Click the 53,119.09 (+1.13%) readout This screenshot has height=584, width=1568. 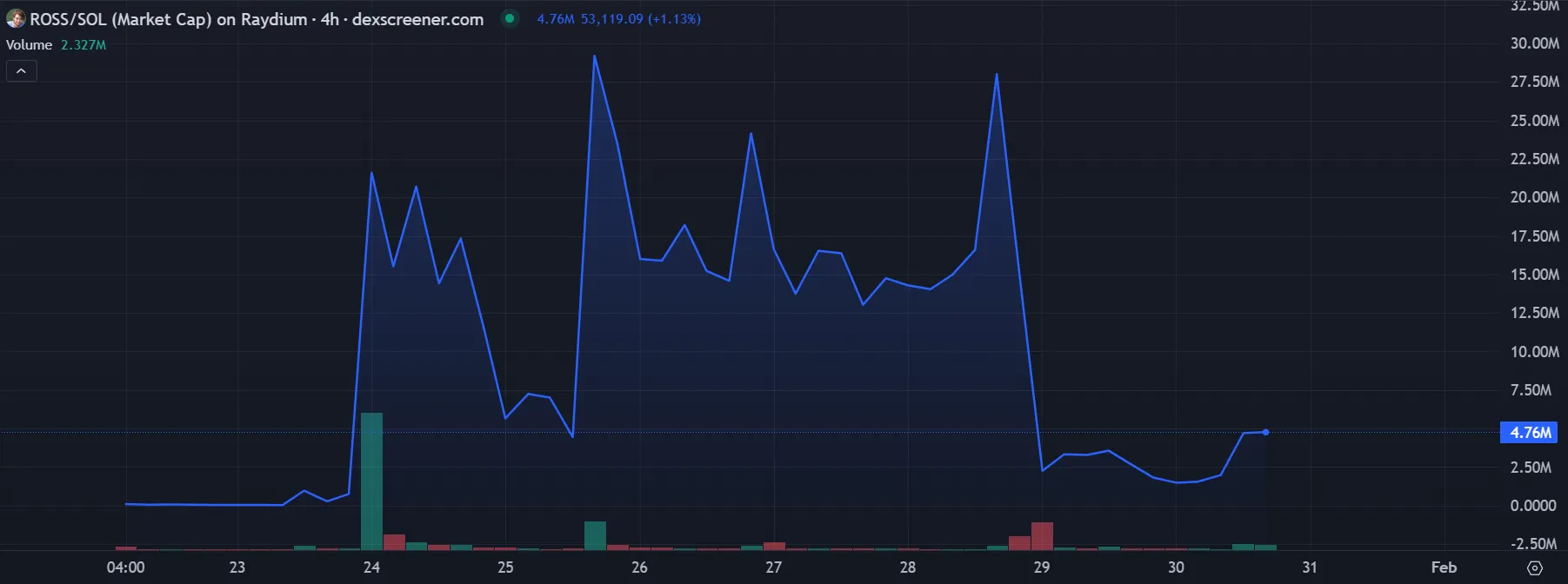tap(641, 19)
